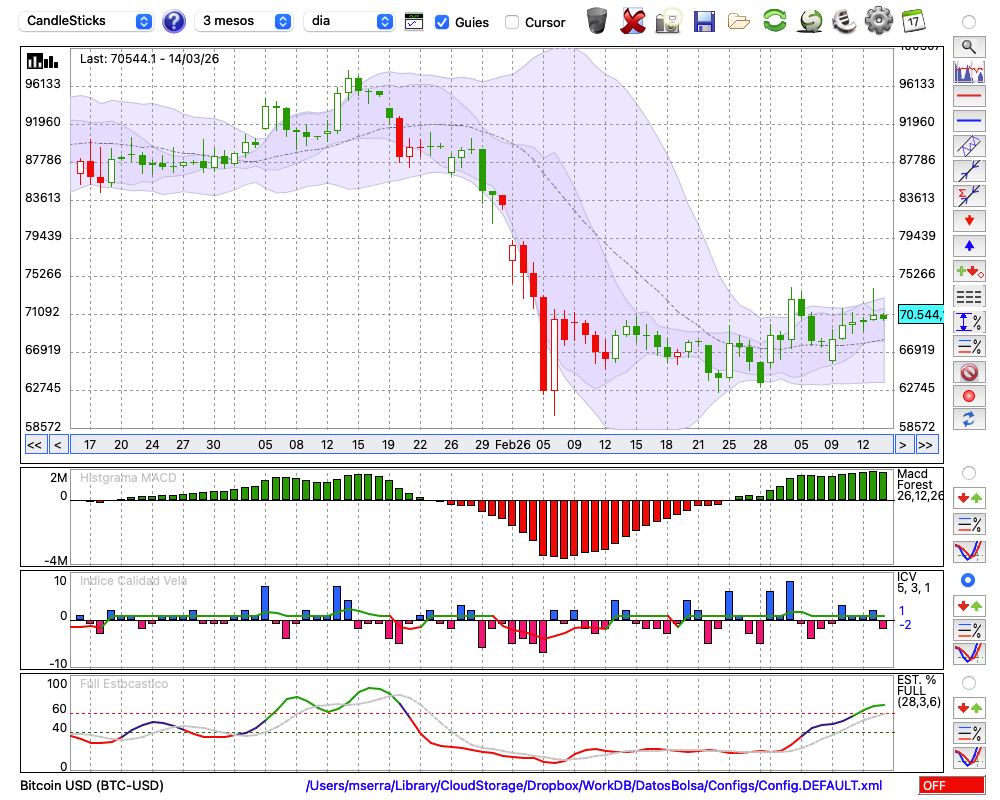1000x800 pixels.
Task: Click the red horizontal line tool
Action: point(968,97)
